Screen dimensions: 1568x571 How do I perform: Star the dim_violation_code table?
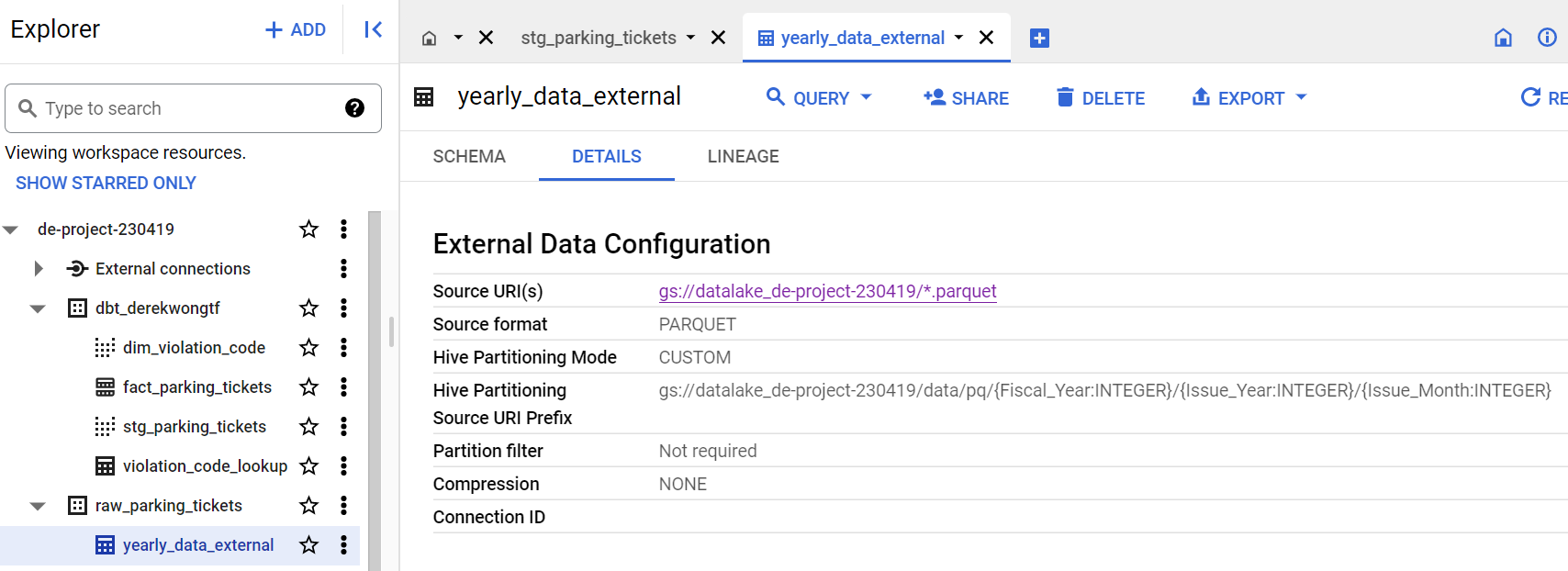point(309,348)
